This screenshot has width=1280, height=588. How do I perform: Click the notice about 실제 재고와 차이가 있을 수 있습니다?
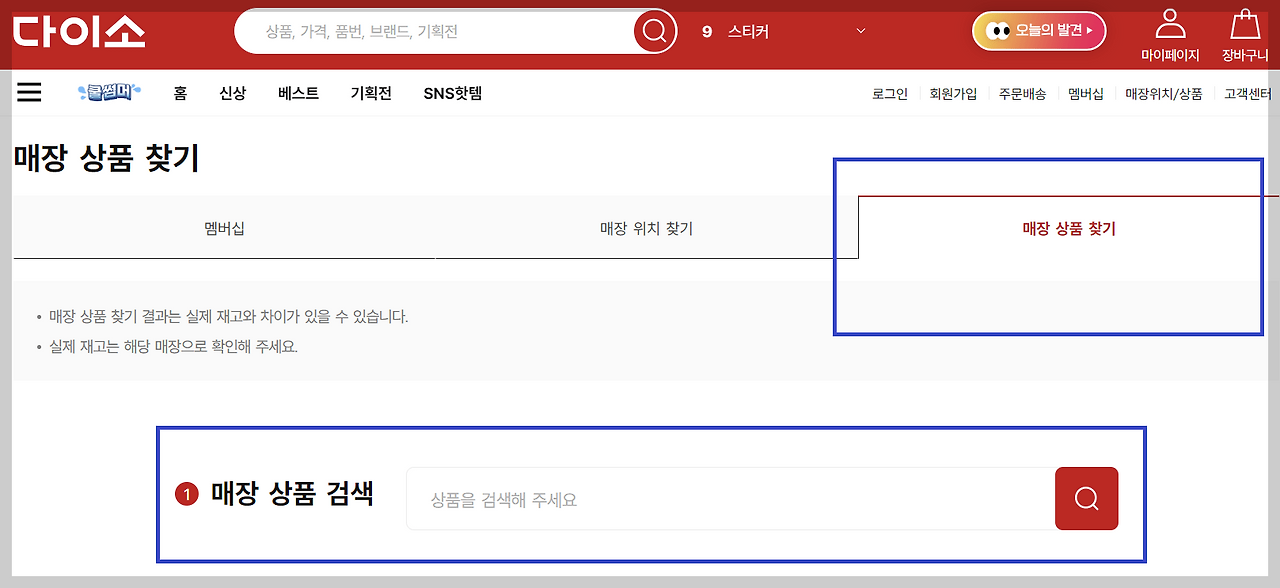coord(229,317)
